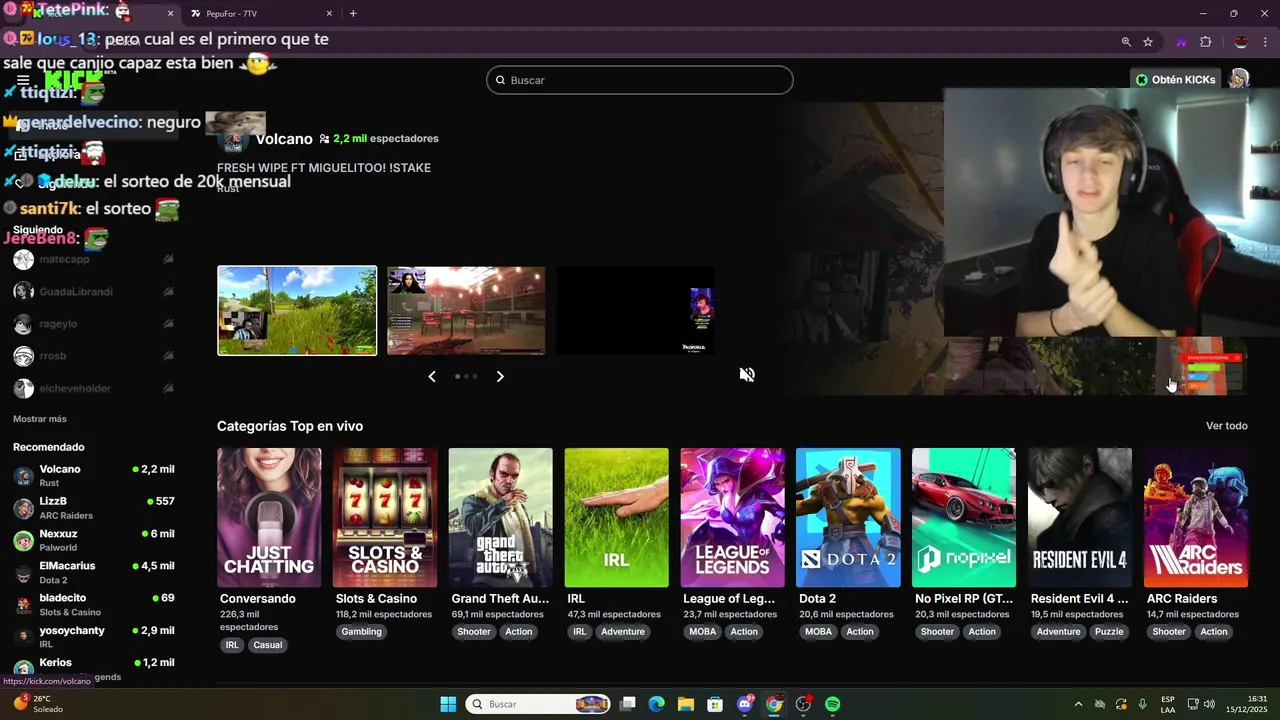The height and width of the screenshot is (720, 1280).
Task: Click the Obtén KICKs button
Action: click(1176, 80)
